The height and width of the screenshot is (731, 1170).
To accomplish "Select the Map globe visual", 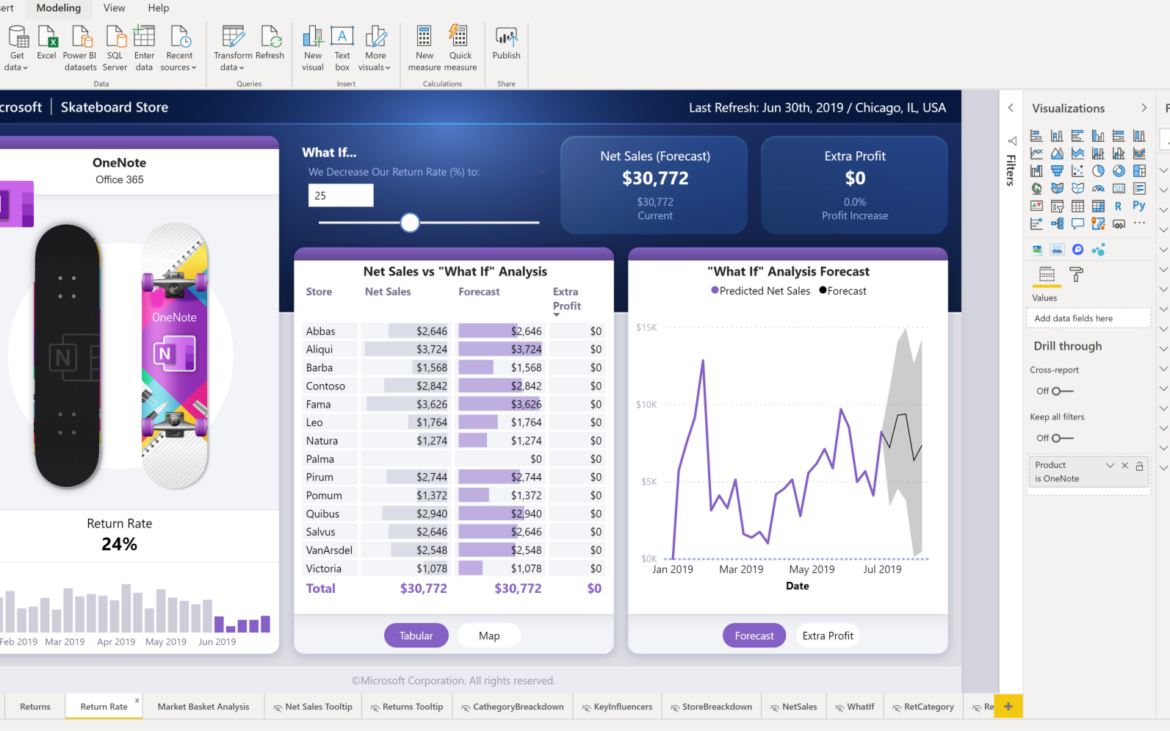I will pyautogui.click(x=1036, y=188).
